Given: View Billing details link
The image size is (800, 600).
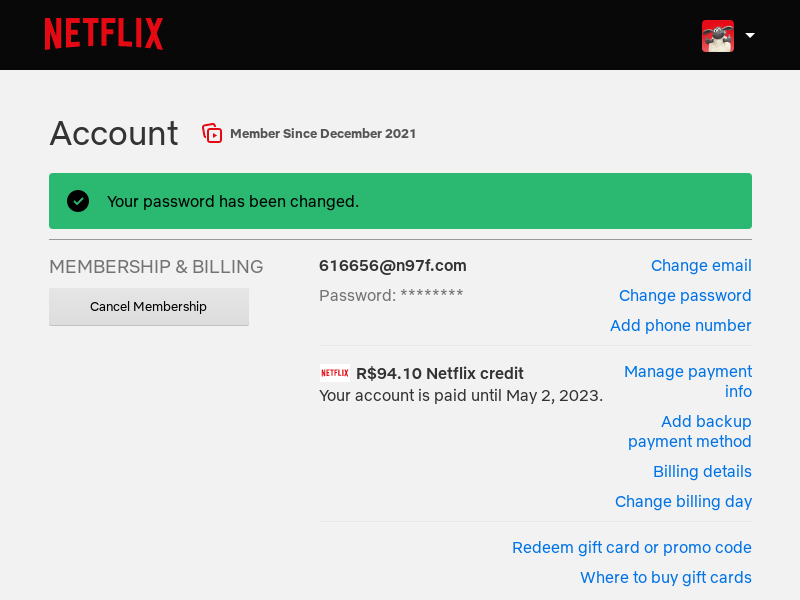Looking at the screenshot, I should (703, 471).
